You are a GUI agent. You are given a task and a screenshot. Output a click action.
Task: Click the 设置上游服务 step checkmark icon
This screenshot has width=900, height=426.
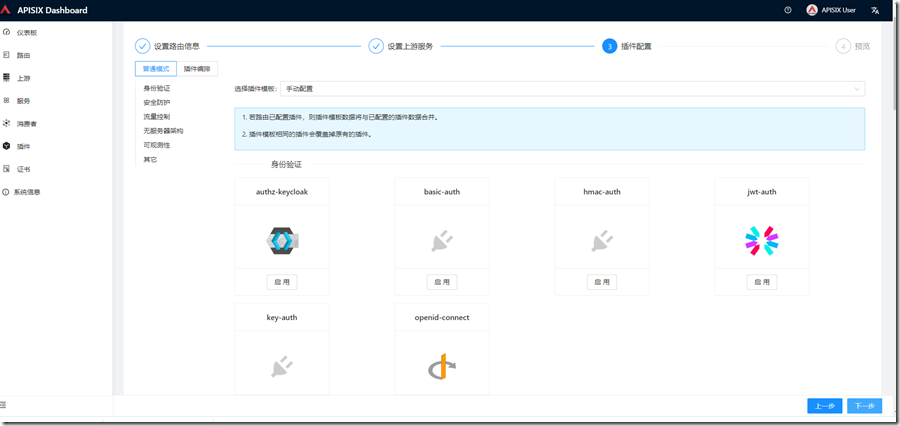[376, 46]
